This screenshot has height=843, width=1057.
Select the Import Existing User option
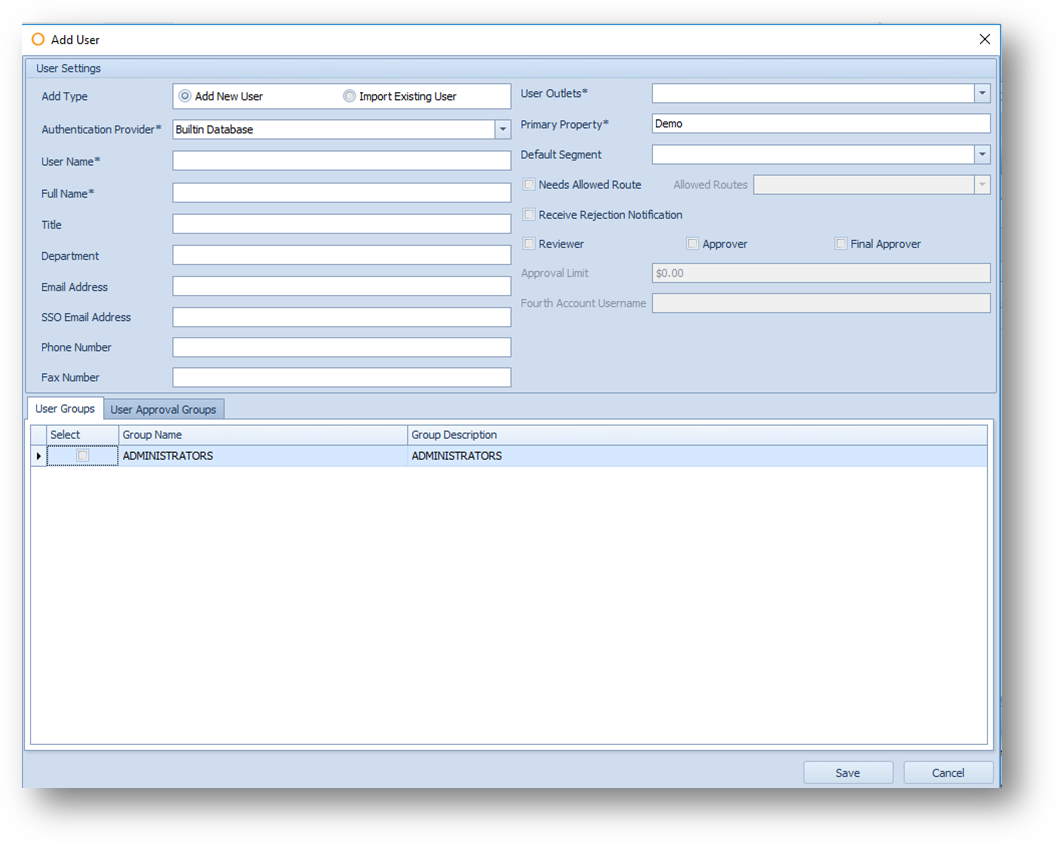[348, 95]
